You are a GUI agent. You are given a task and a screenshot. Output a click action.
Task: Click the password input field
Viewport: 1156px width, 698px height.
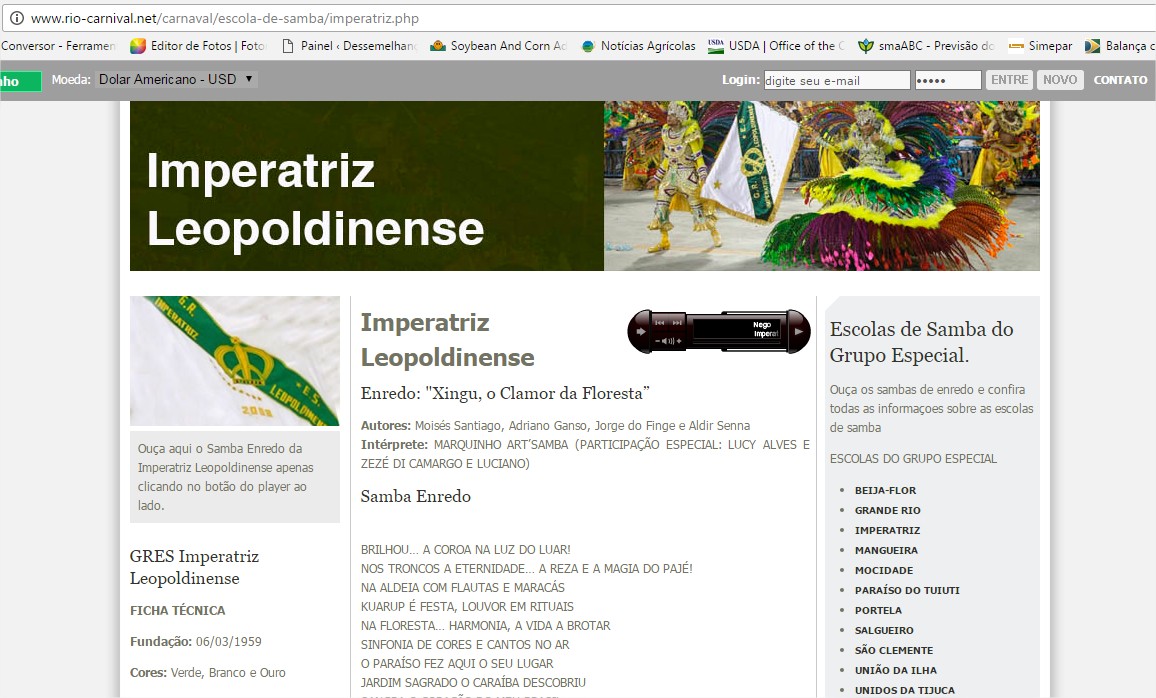[x=947, y=80]
